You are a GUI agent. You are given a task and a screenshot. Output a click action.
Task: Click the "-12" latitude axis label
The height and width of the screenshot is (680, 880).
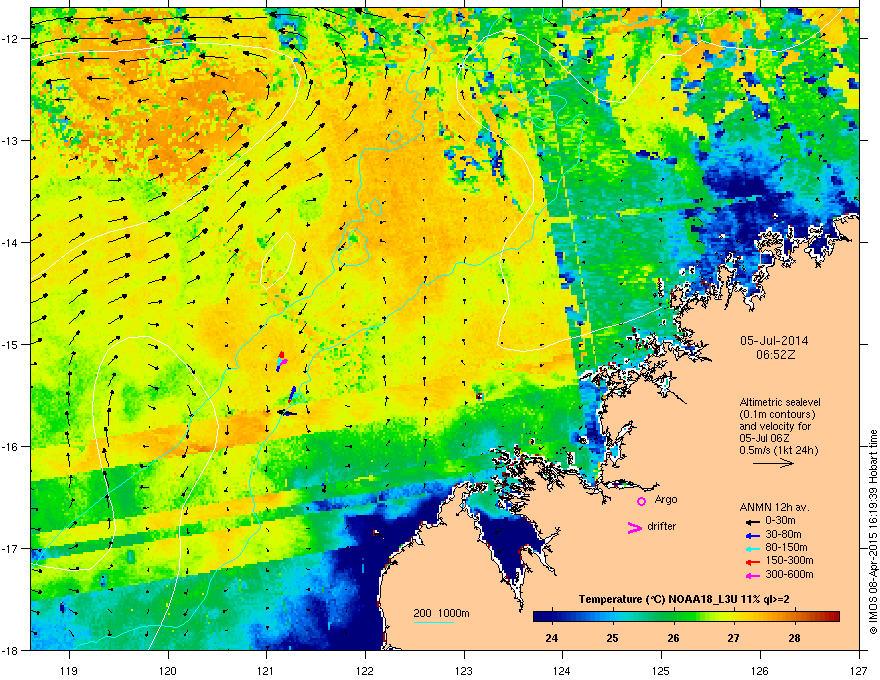tap(11, 39)
